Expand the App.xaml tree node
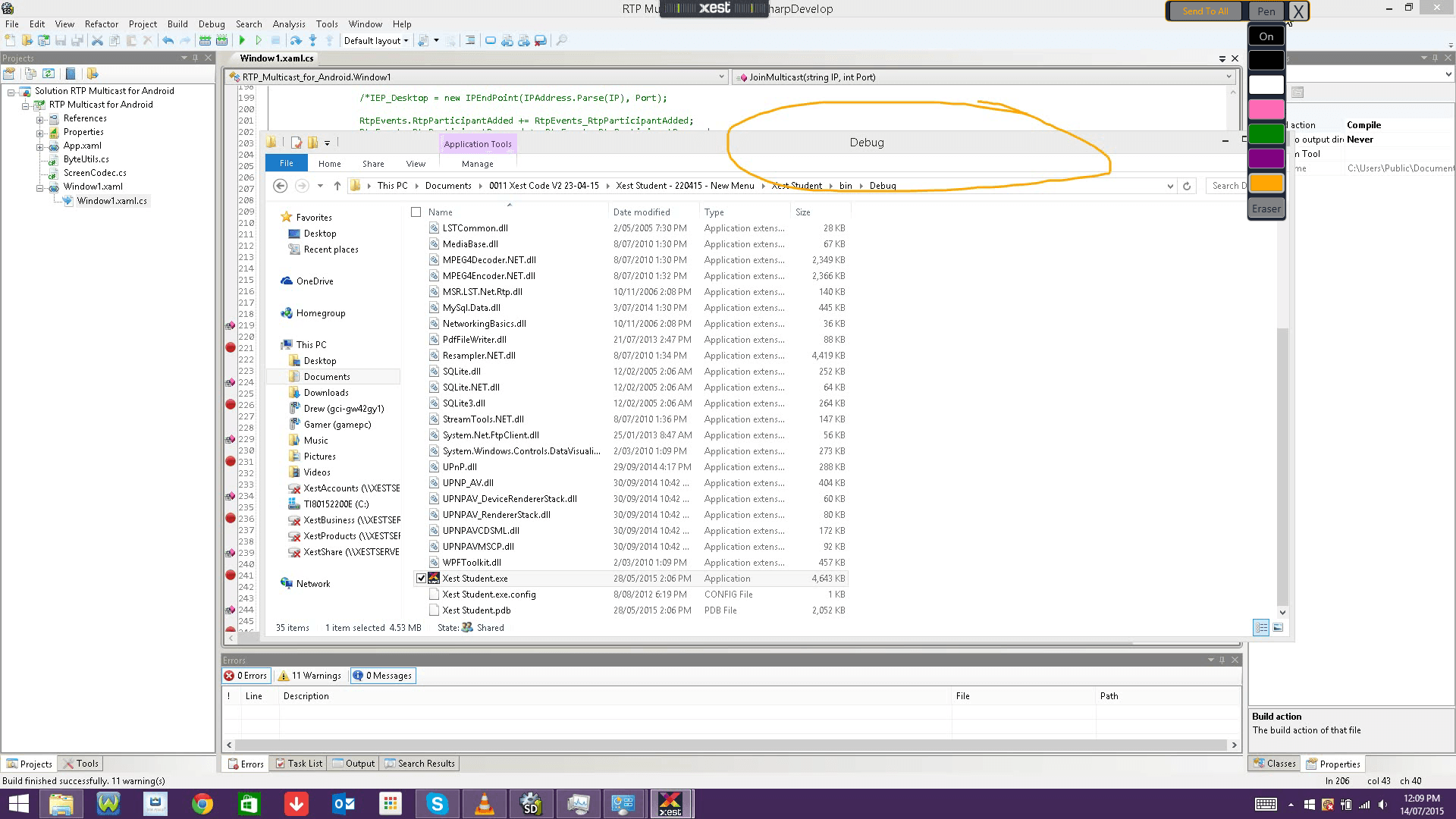The image size is (1456, 819). (x=39, y=146)
